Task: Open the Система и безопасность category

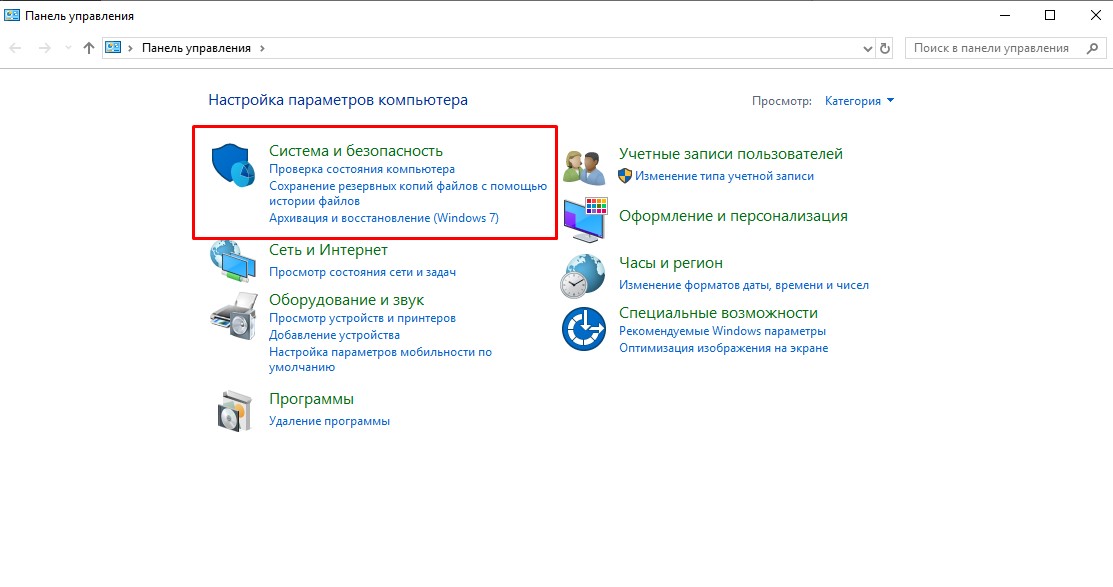Action: tap(355, 151)
